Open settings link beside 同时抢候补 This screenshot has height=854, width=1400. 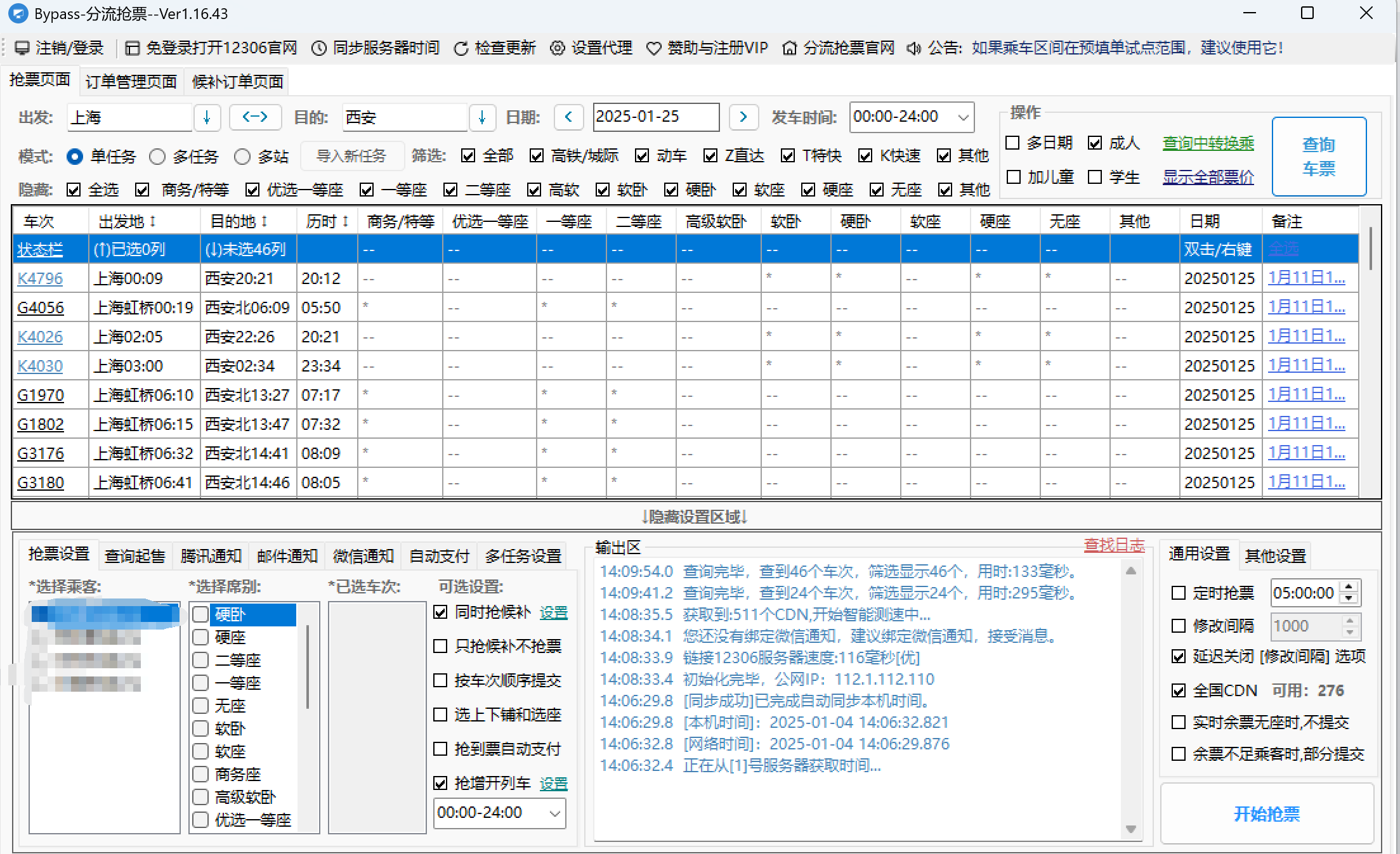click(554, 612)
